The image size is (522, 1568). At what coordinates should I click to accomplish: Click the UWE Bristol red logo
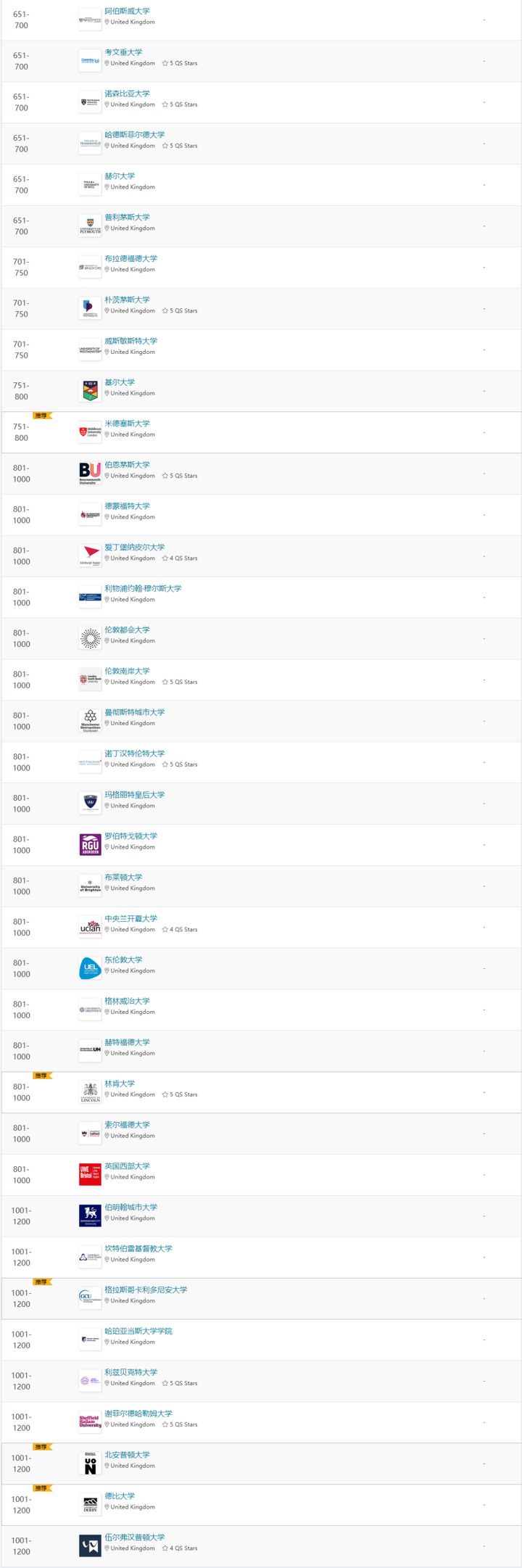coord(90,1175)
